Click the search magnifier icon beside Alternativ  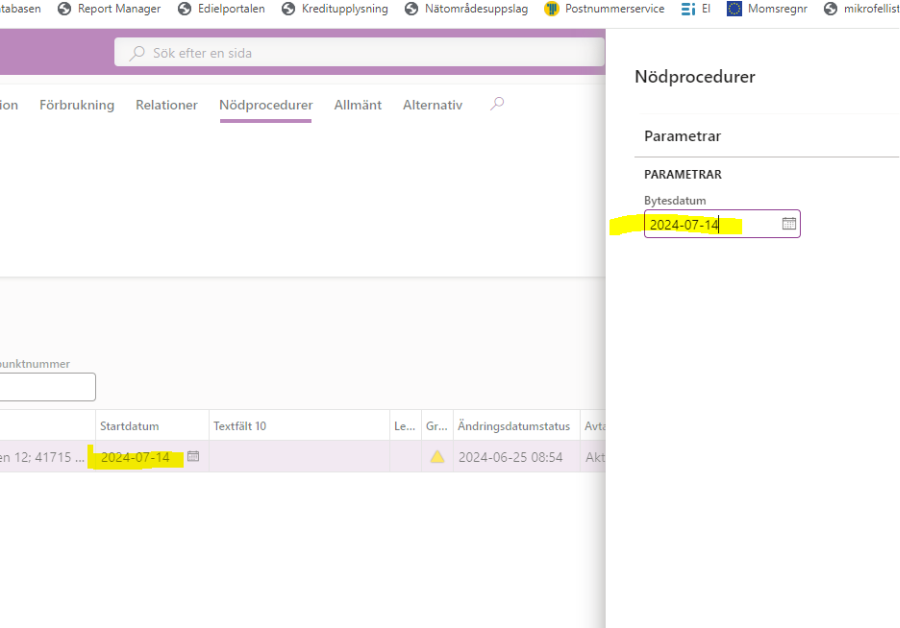pyautogui.click(x=497, y=104)
